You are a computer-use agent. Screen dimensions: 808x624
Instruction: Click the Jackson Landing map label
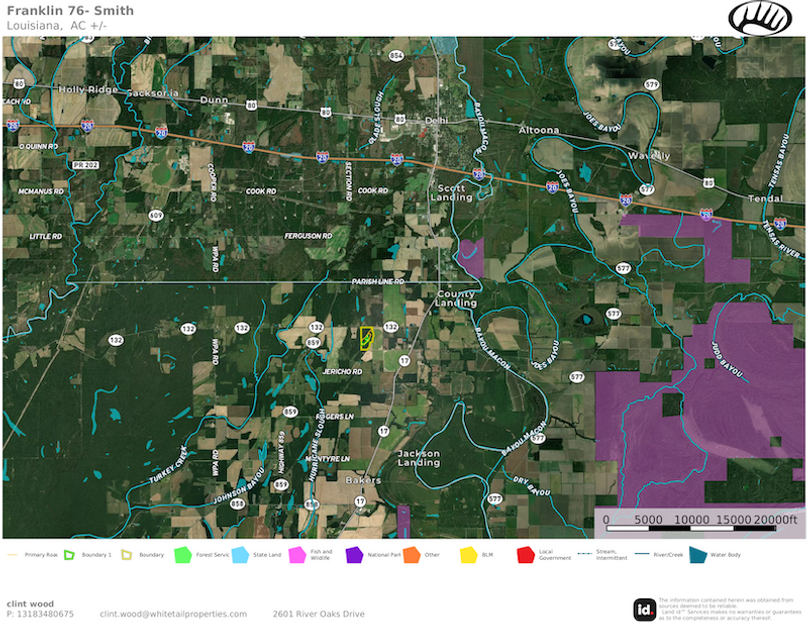point(418,458)
